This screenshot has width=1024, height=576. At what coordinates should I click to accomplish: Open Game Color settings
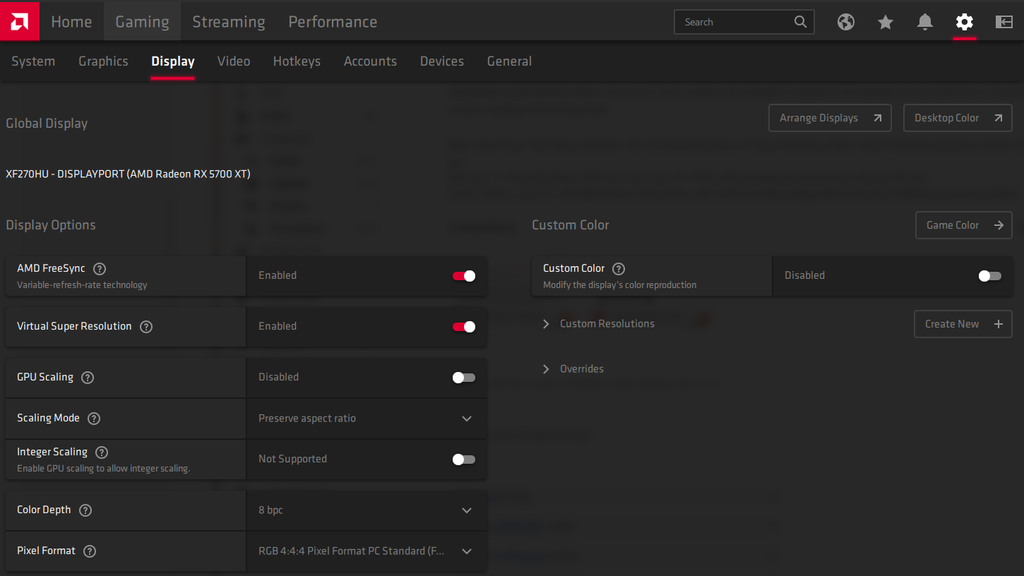[x=963, y=225]
